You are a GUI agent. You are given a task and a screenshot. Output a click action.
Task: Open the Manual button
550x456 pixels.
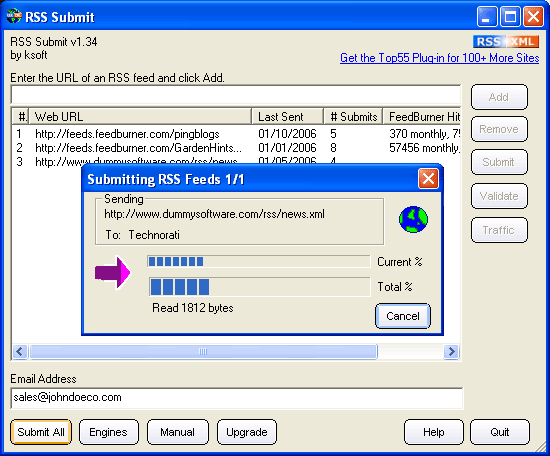pyautogui.click(x=177, y=432)
